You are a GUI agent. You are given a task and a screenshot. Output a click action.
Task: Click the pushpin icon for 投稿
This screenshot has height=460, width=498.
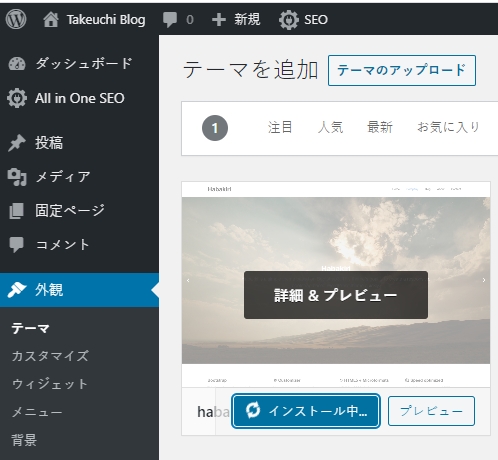(x=17, y=143)
